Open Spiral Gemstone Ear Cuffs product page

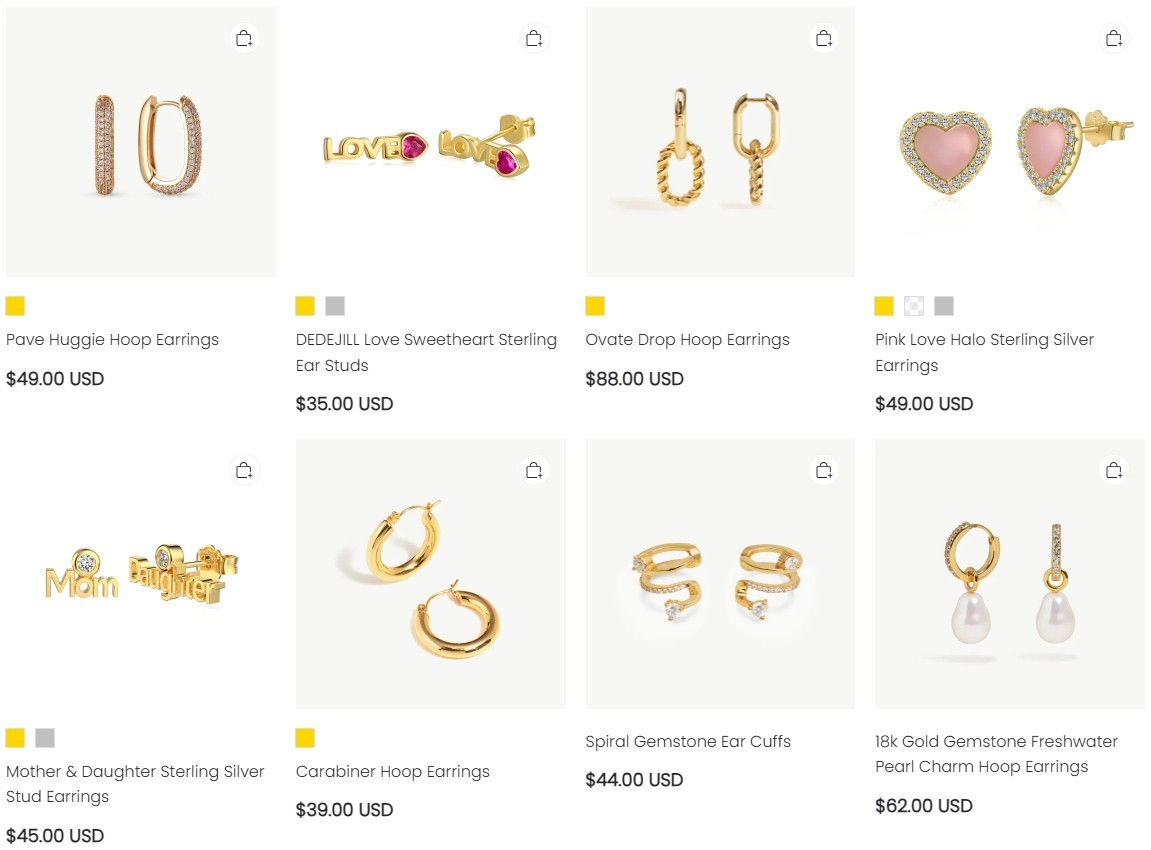click(720, 574)
